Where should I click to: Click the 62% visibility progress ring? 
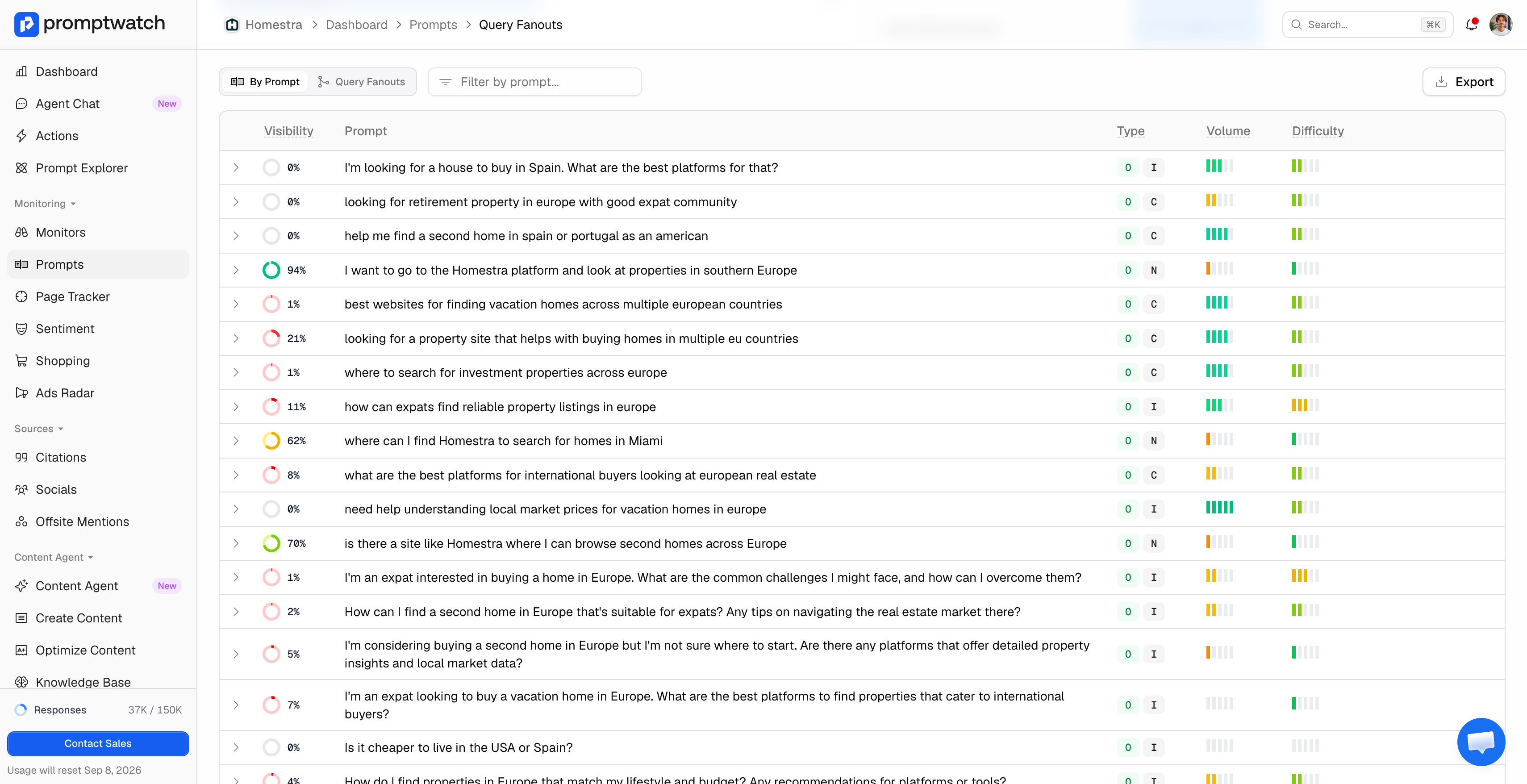(x=271, y=441)
